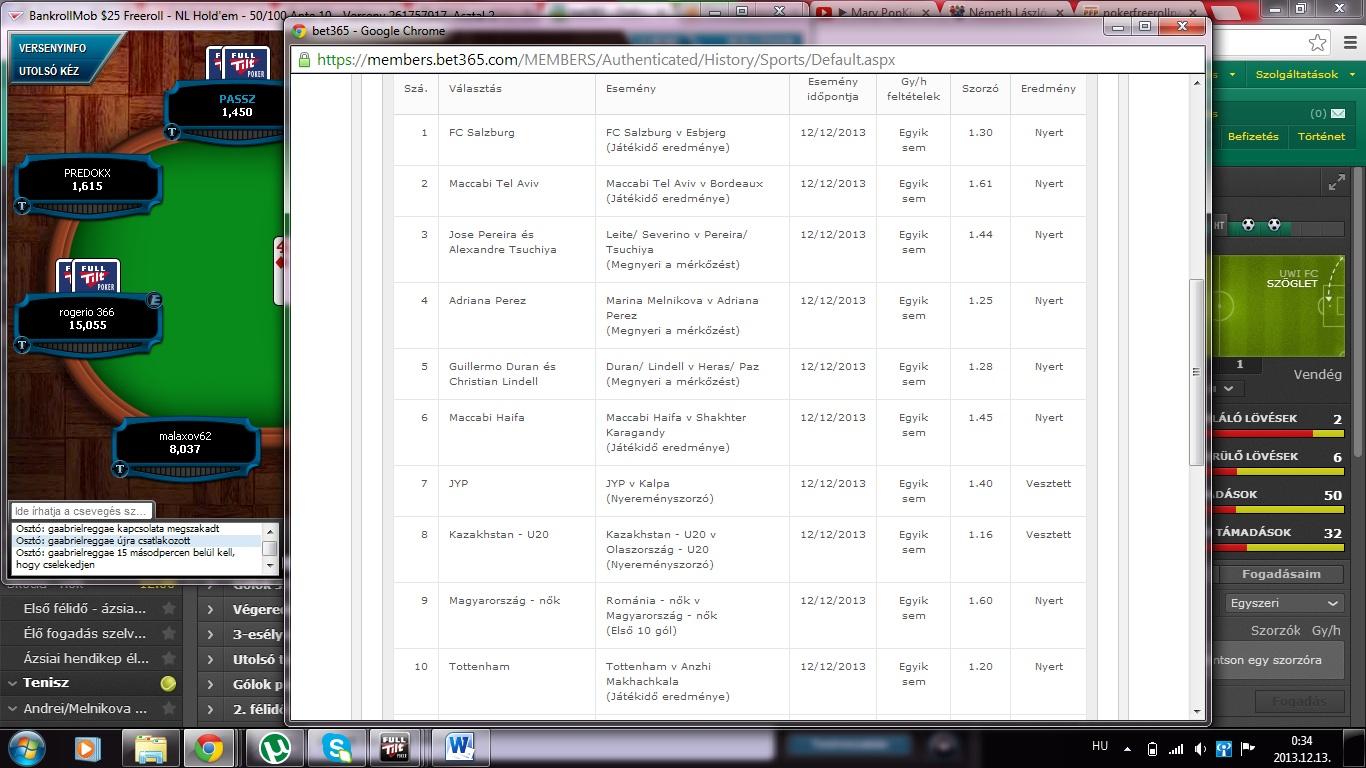Click the volume speaker tray icon
This screenshot has width=1366, height=768.
point(1199,749)
